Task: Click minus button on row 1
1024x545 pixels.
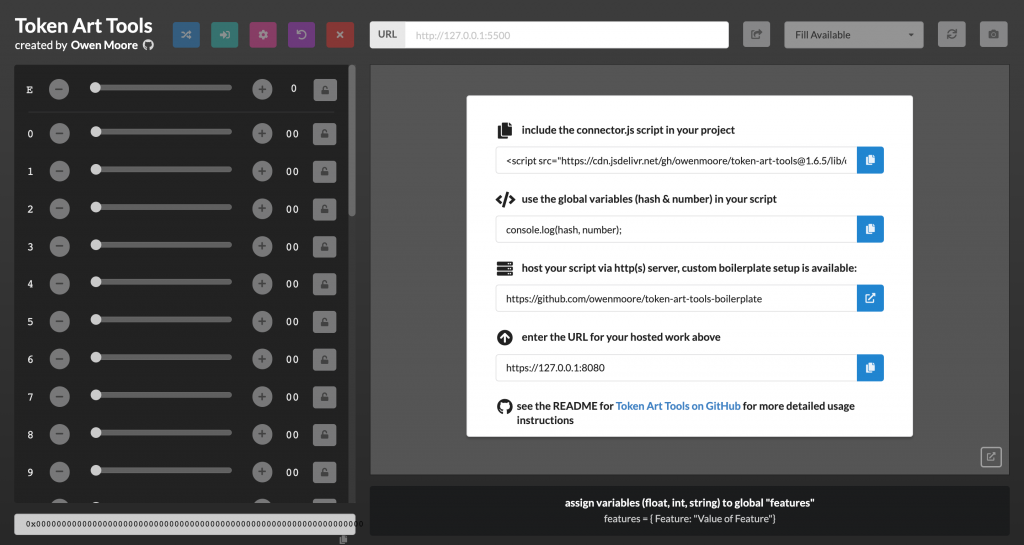Action: [59, 172]
